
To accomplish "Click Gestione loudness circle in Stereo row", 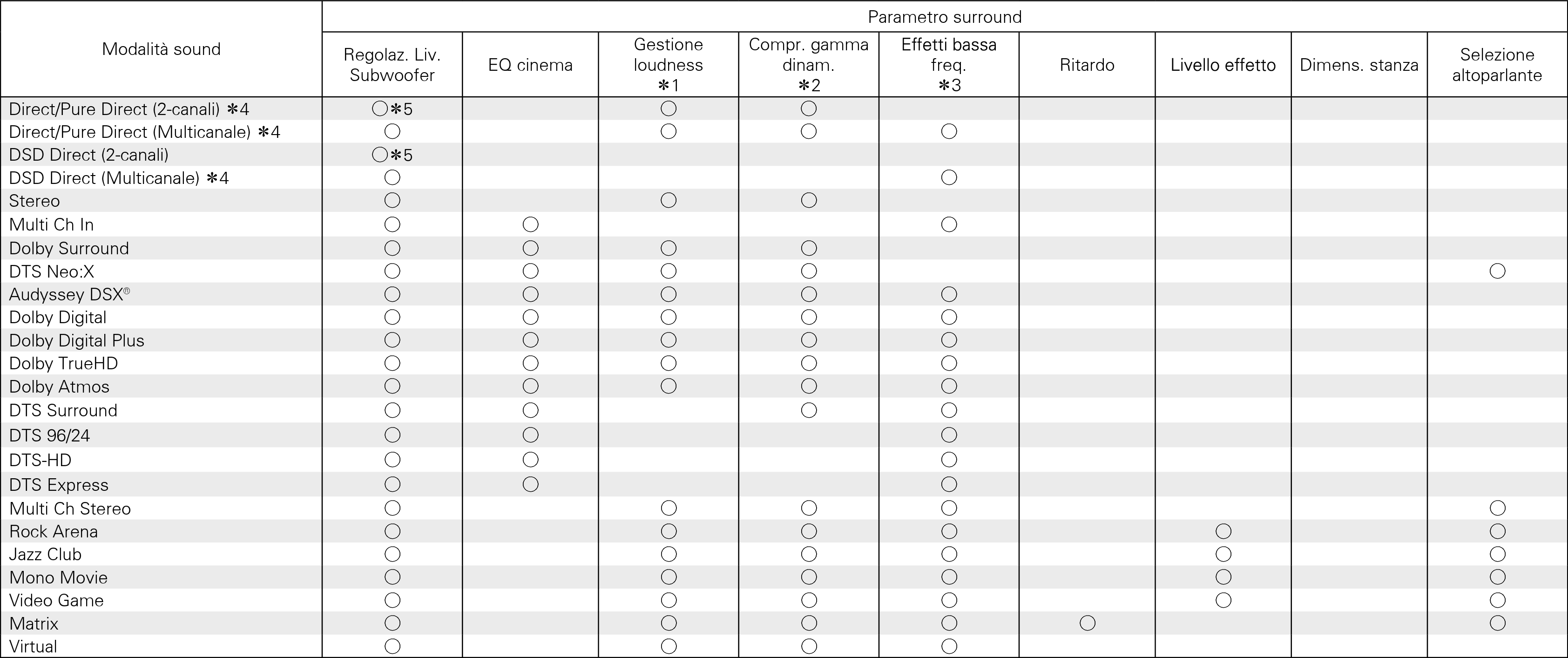I will click(669, 200).
